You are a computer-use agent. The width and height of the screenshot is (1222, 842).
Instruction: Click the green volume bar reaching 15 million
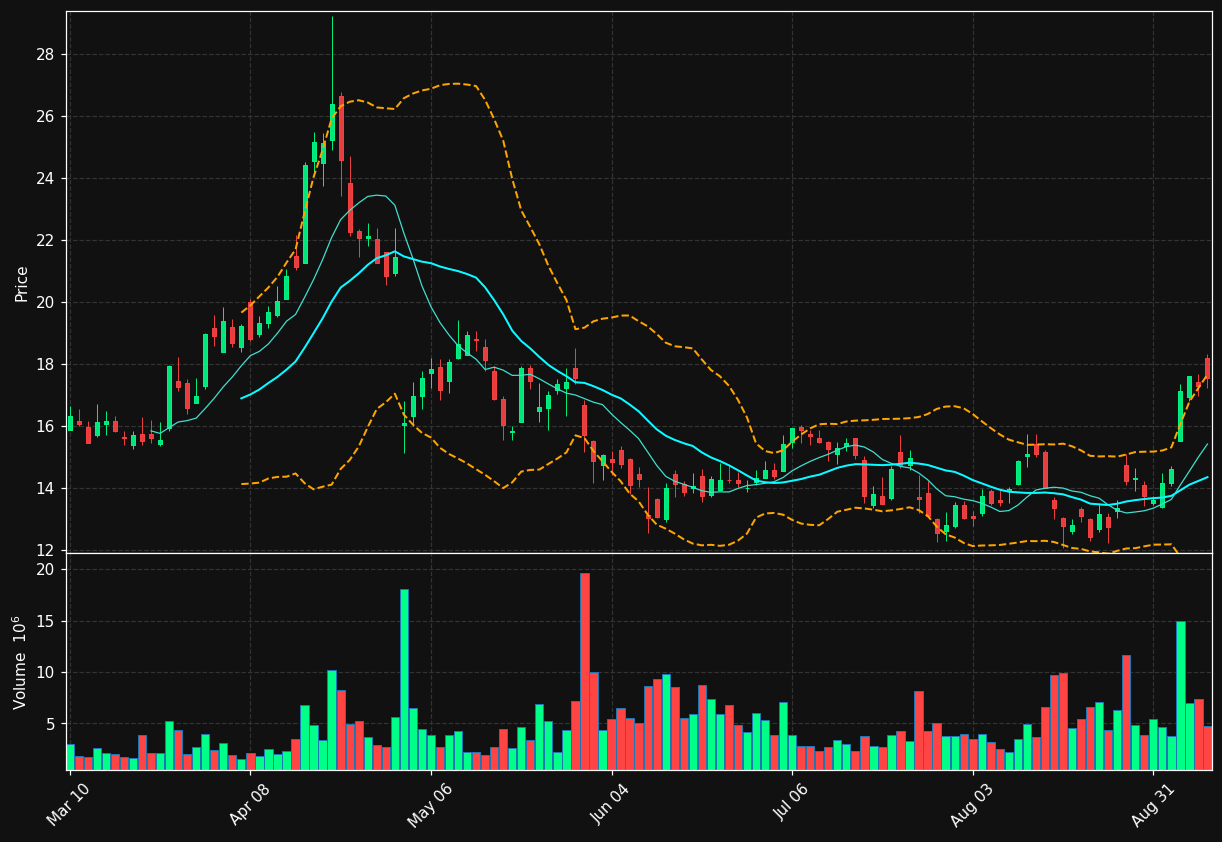(1181, 695)
